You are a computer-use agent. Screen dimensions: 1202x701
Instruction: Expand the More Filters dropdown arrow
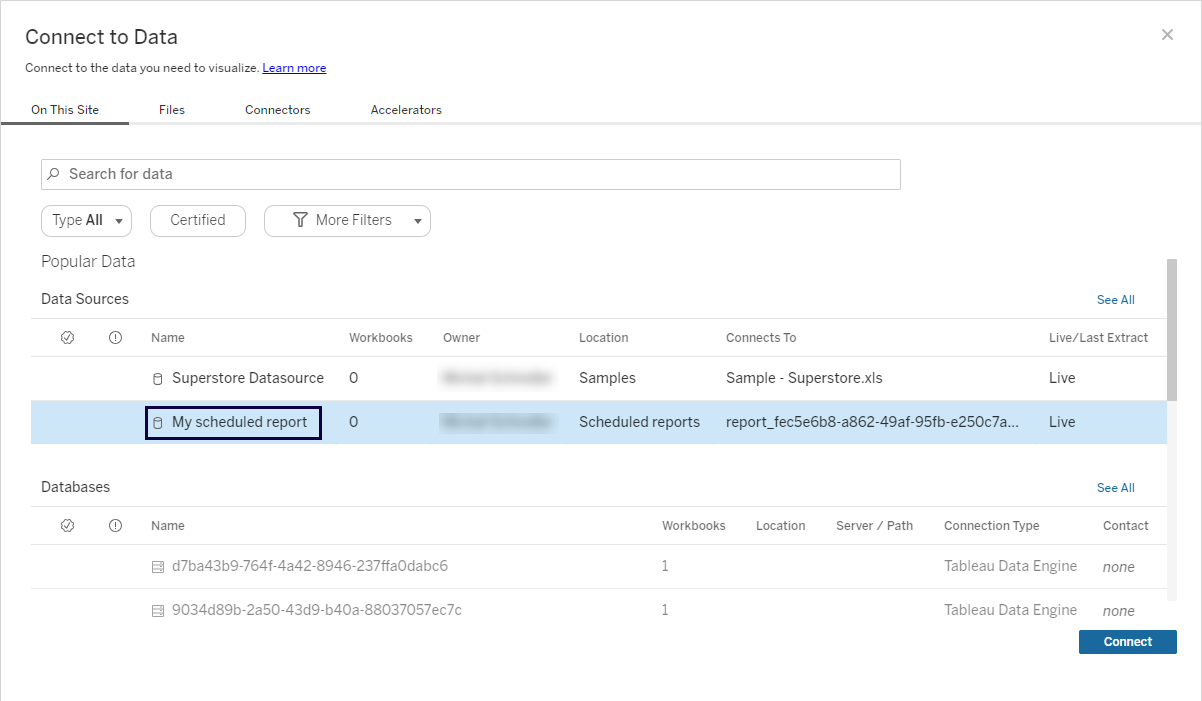tap(417, 221)
